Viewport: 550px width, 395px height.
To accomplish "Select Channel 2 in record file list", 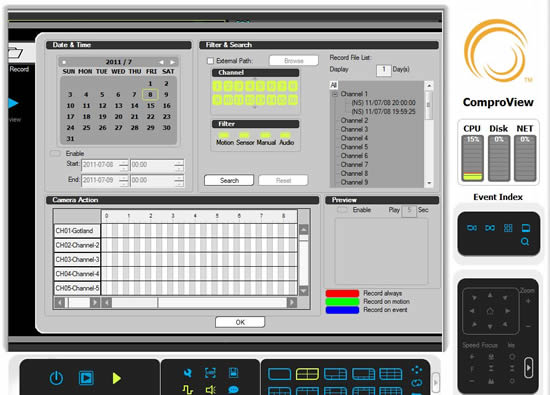I will pyautogui.click(x=354, y=120).
